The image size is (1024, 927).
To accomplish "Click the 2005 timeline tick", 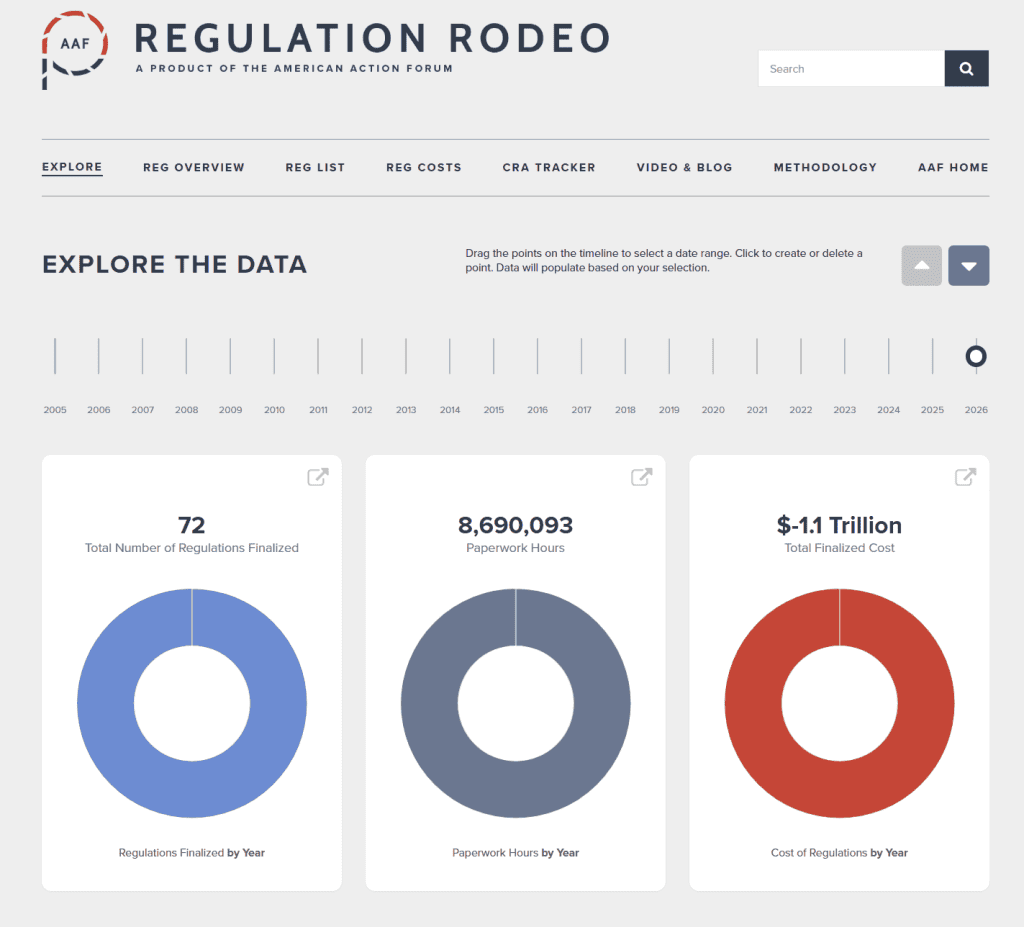I will point(55,356).
